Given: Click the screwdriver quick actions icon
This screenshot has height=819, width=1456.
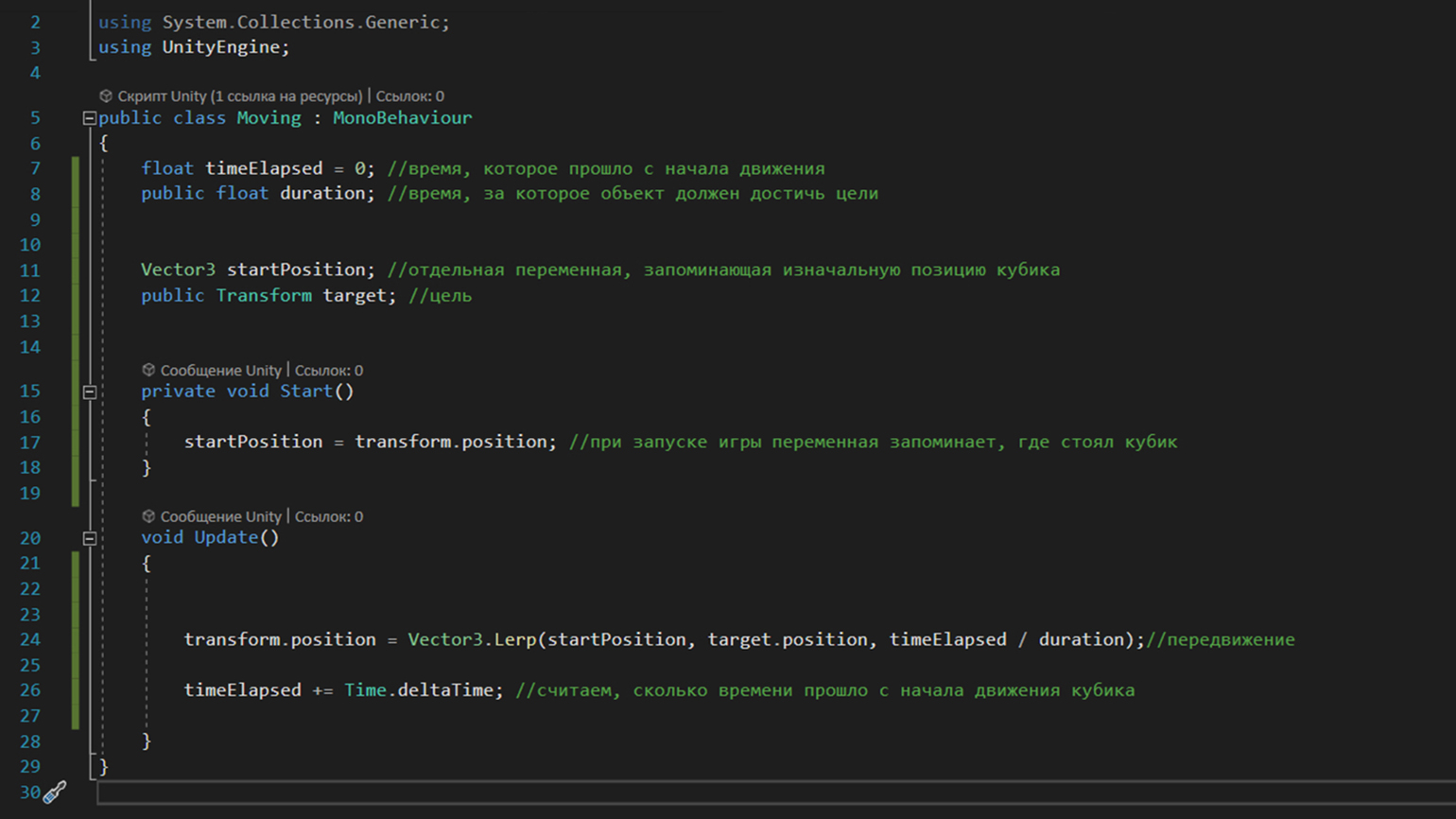Looking at the screenshot, I should (x=56, y=793).
